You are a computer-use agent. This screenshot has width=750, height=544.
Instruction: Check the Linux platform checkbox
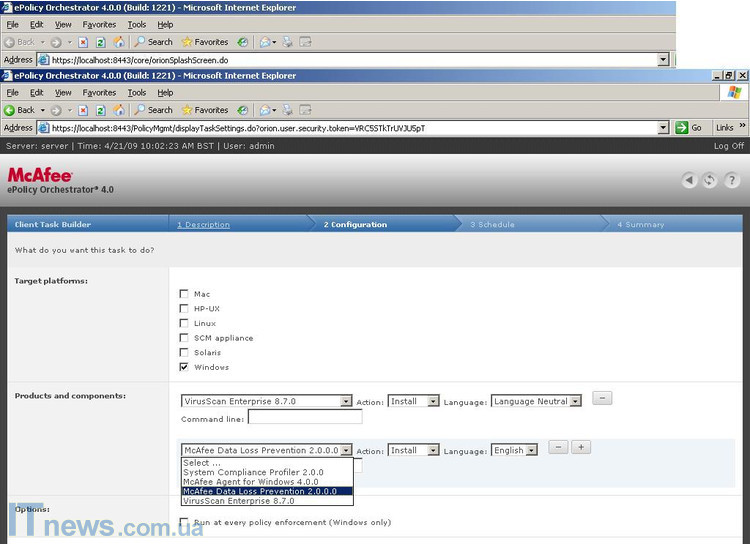(184, 323)
